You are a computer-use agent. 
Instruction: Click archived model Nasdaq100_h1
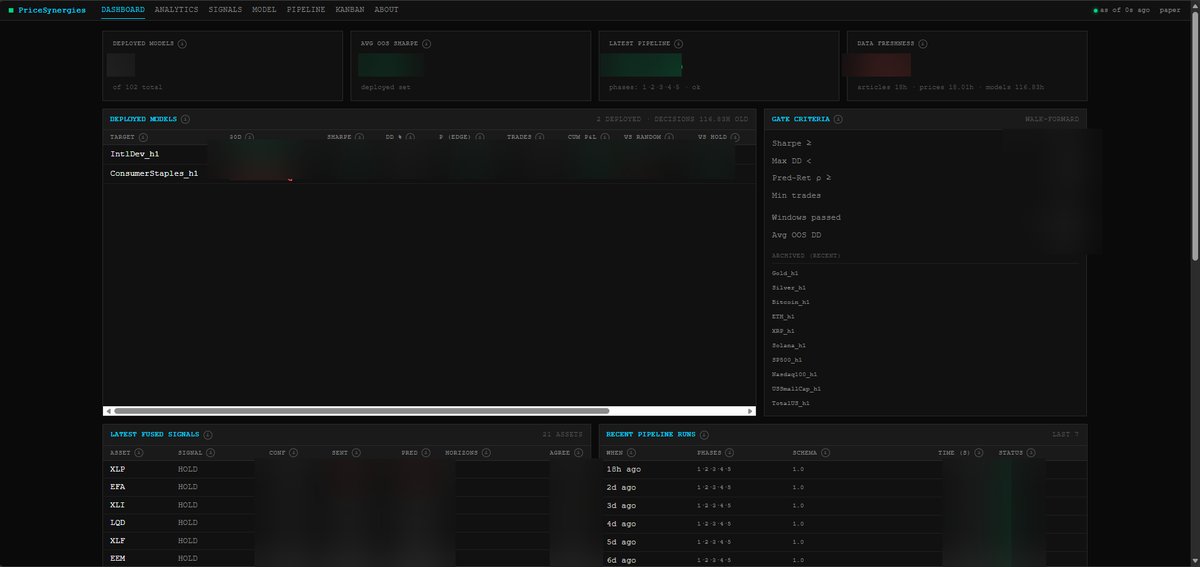(x=794, y=374)
